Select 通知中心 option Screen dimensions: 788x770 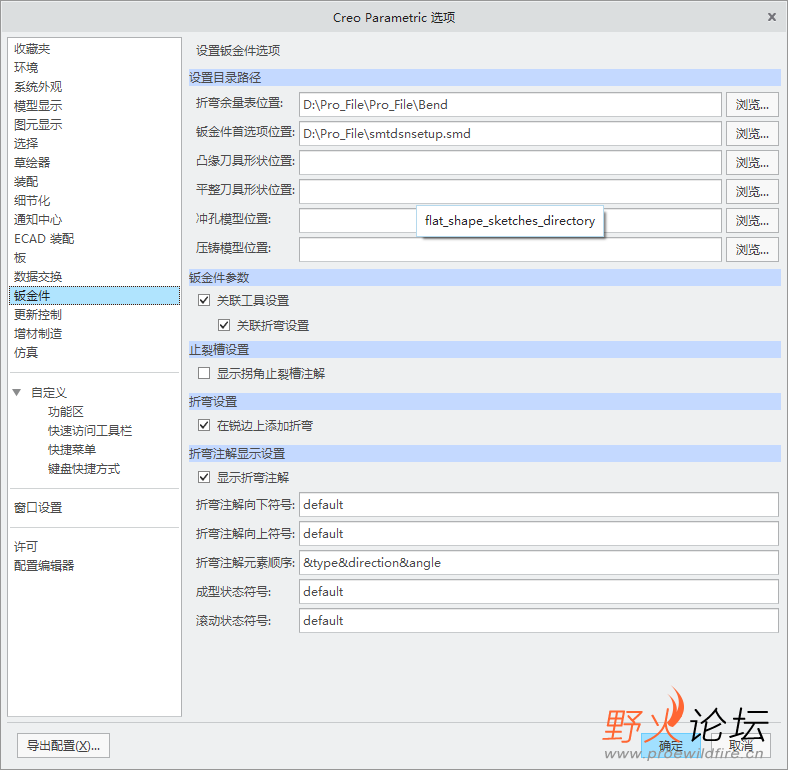point(38,220)
